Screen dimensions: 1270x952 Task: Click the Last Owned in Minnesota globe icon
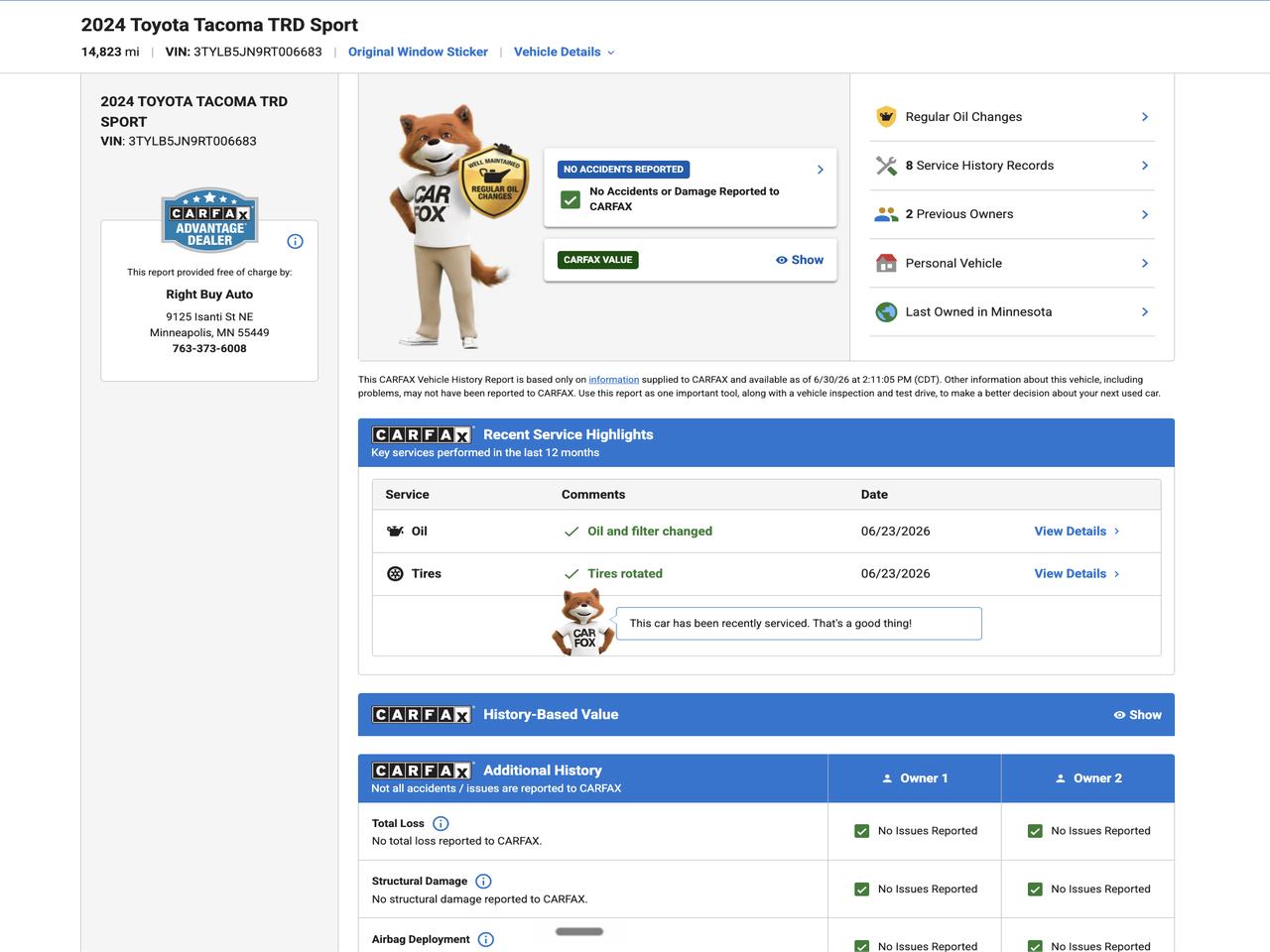[x=886, y=311]
